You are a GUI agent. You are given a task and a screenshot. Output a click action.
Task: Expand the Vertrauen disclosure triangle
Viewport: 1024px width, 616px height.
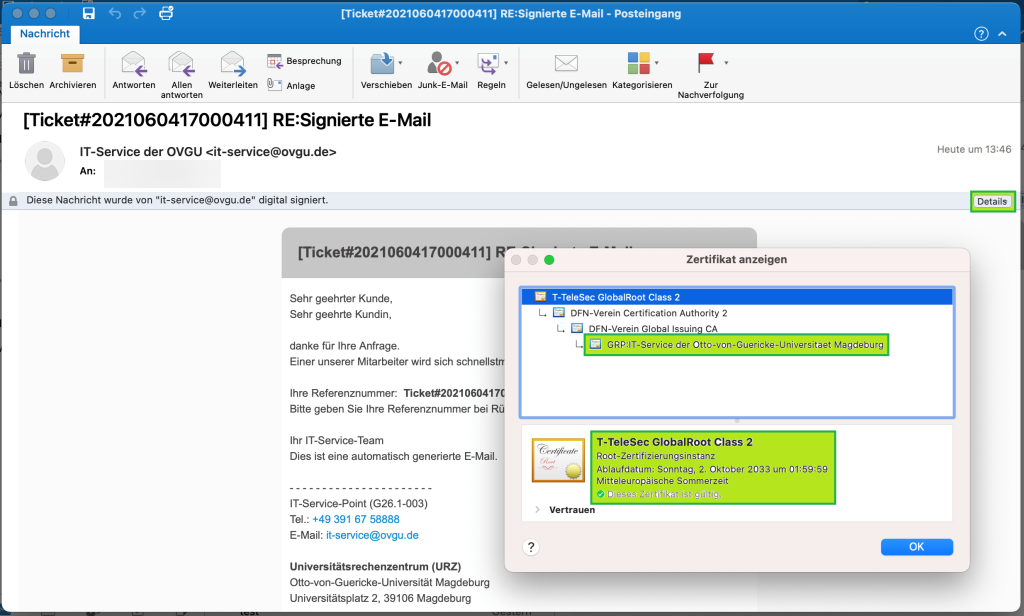537,510
